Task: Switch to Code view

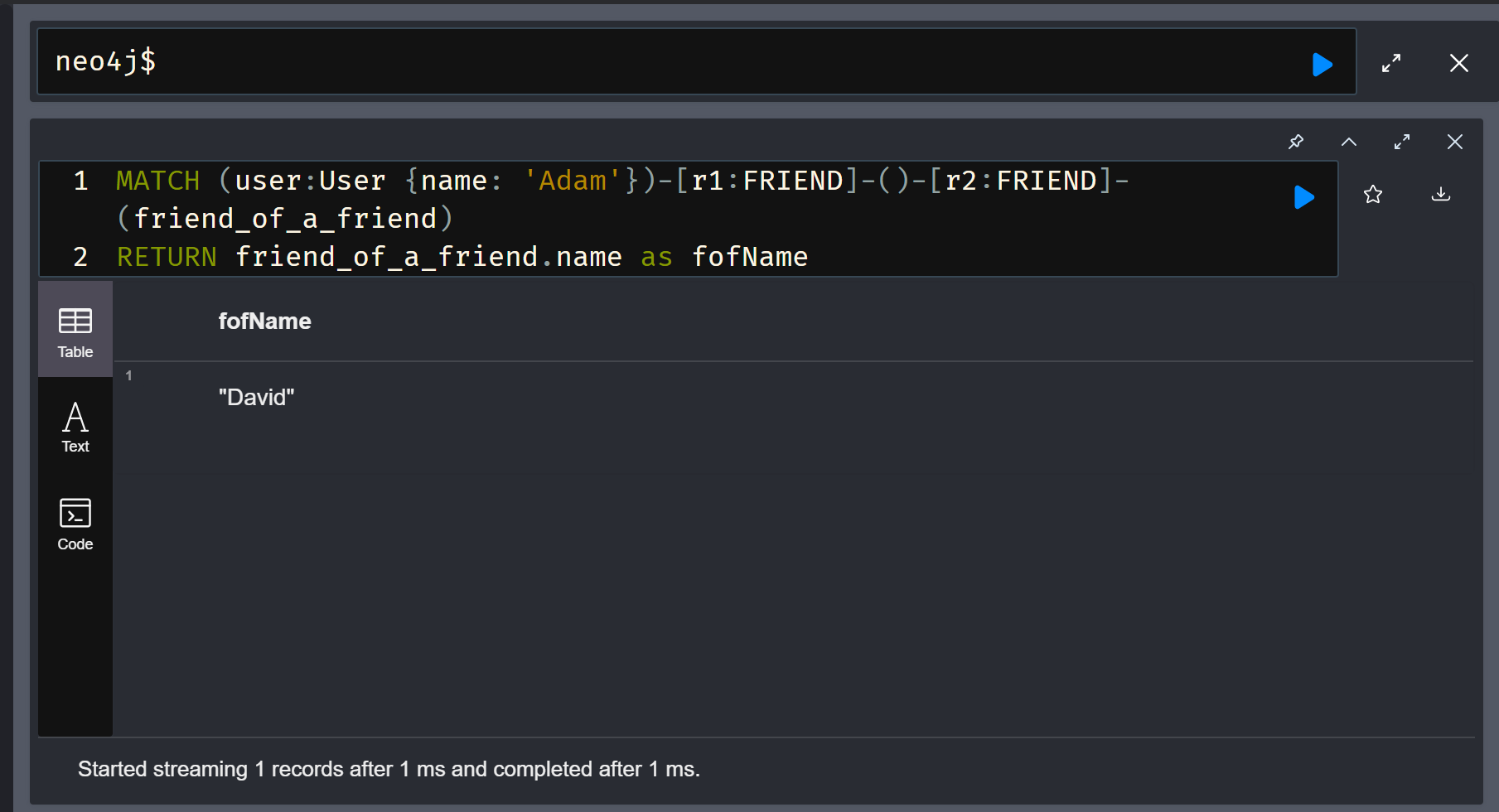Action: pyautogui.click(x=75, y=524)
